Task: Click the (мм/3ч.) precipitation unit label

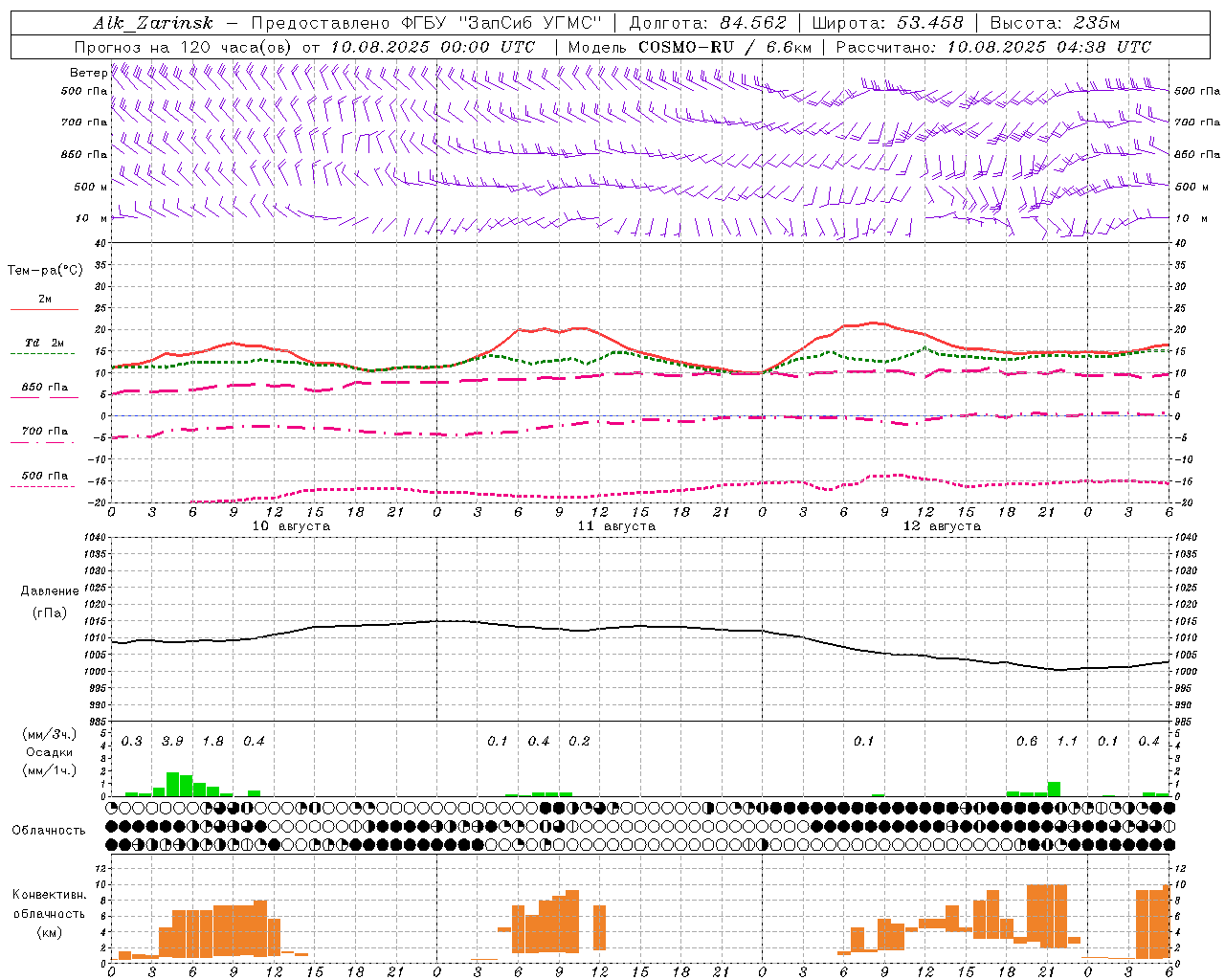Action: (49, 734)
